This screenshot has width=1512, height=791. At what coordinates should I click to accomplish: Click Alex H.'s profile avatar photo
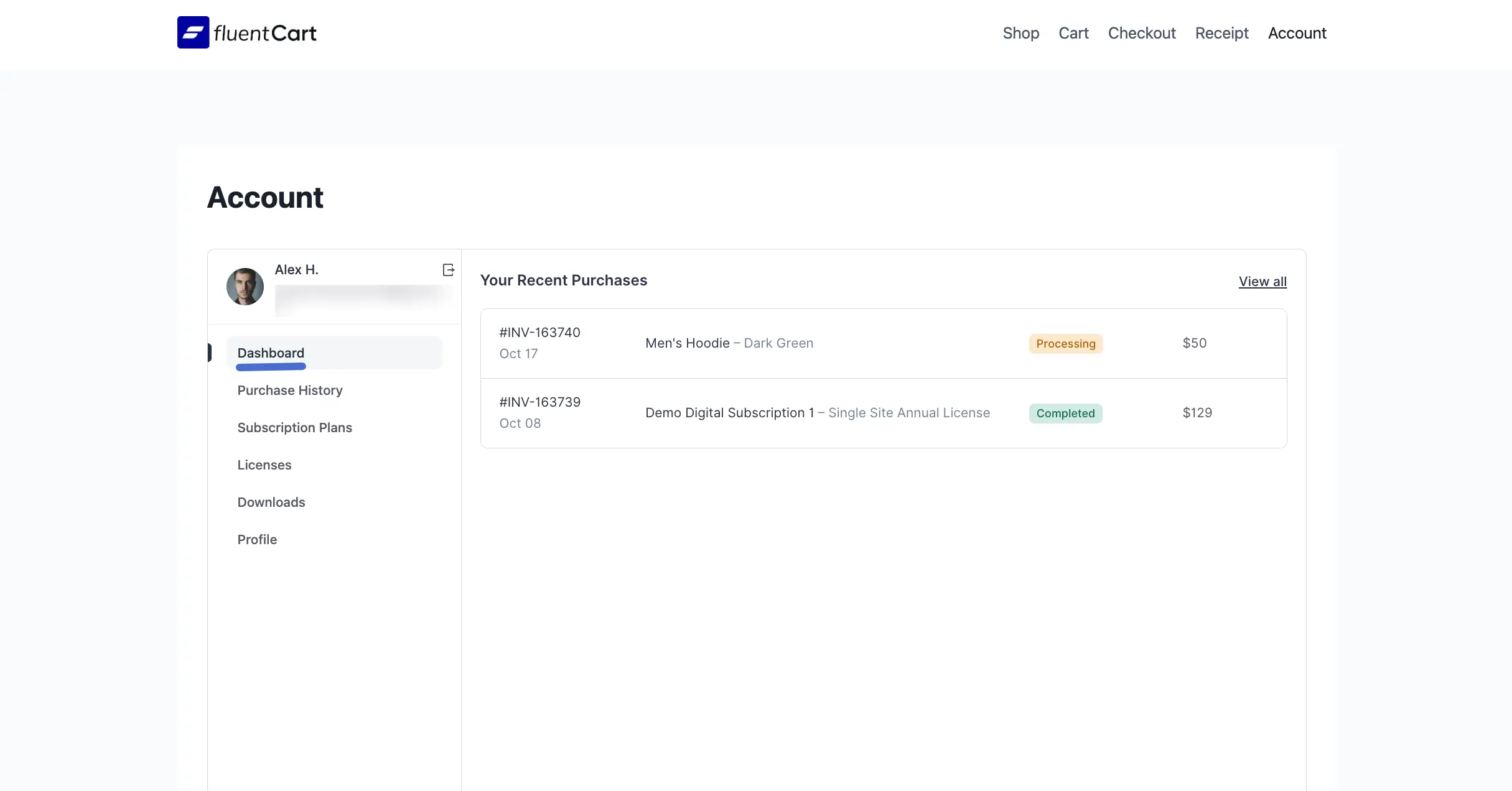pos(245,286)
